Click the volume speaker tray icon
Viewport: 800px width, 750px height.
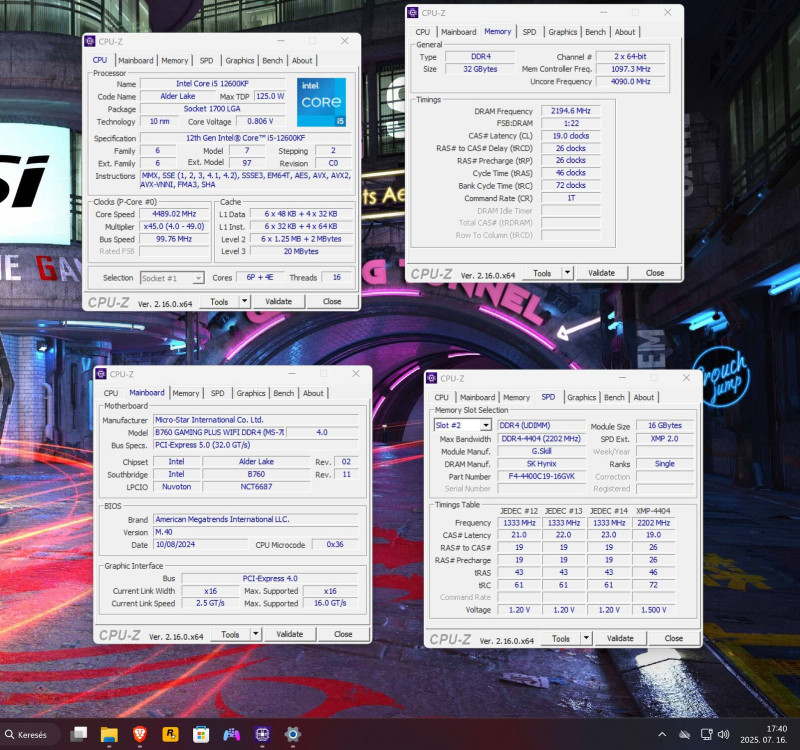[723, 734]
